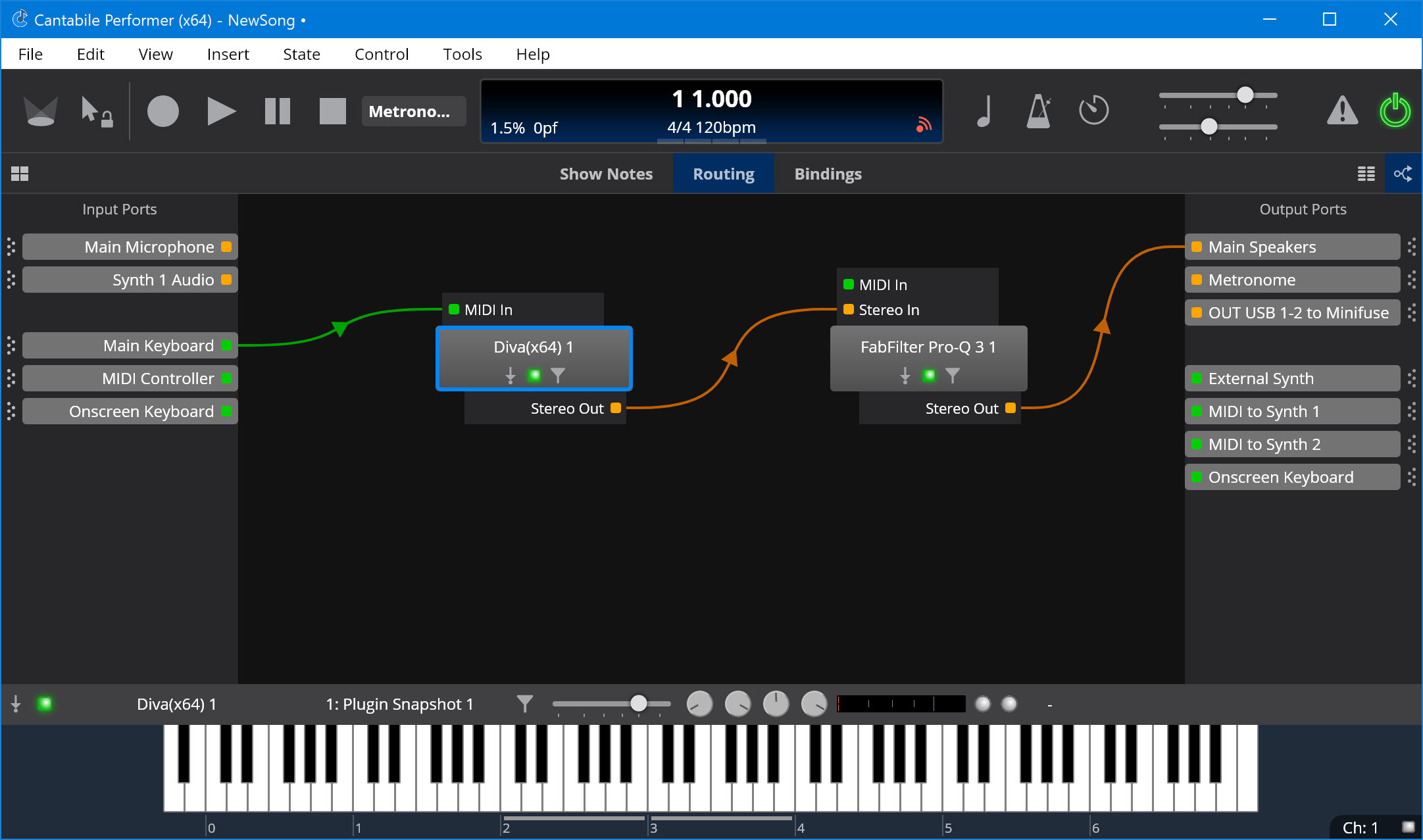Select MIDI to Synth 1 output port
The image size is (1423, 840).
pyautogui.click(x=1293, y=411)
